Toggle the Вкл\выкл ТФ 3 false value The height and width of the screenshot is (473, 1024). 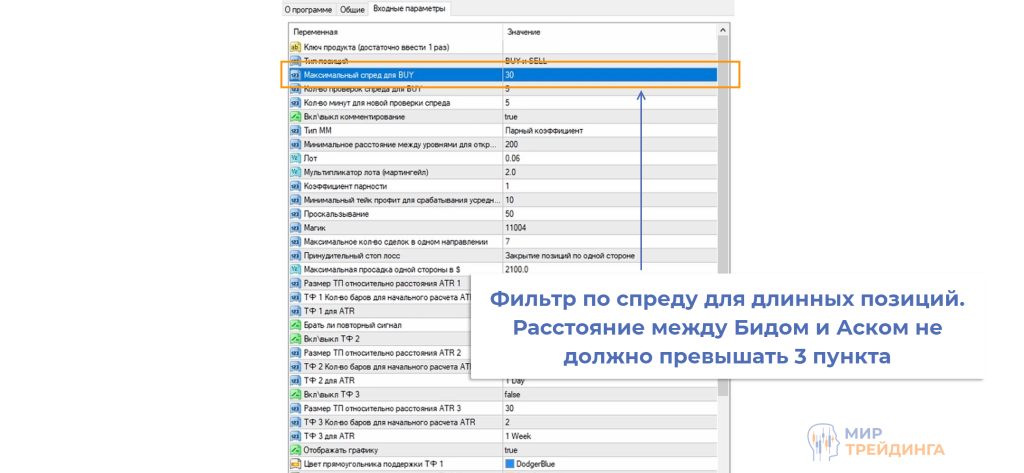[x=515, y=394]
